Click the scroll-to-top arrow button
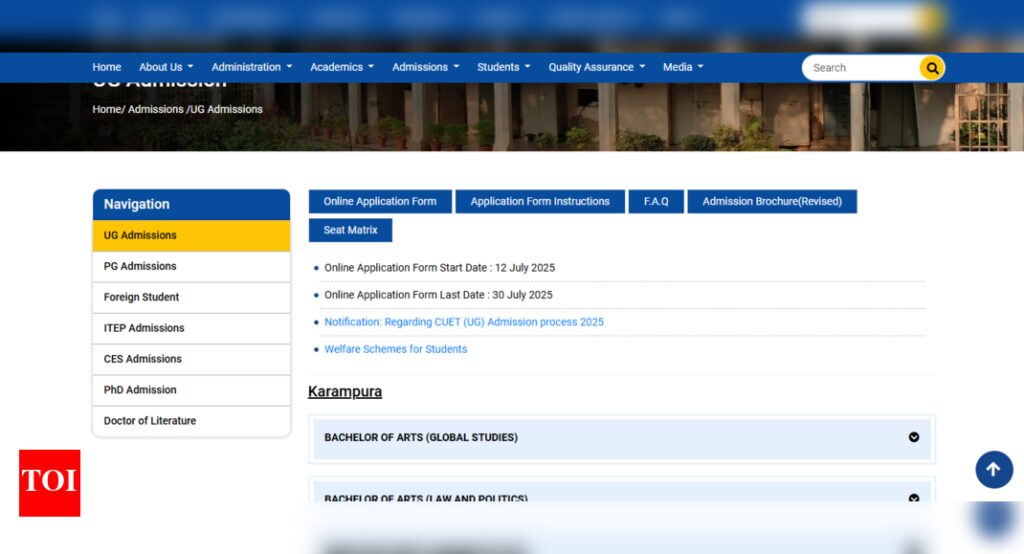 click(994, 469)
